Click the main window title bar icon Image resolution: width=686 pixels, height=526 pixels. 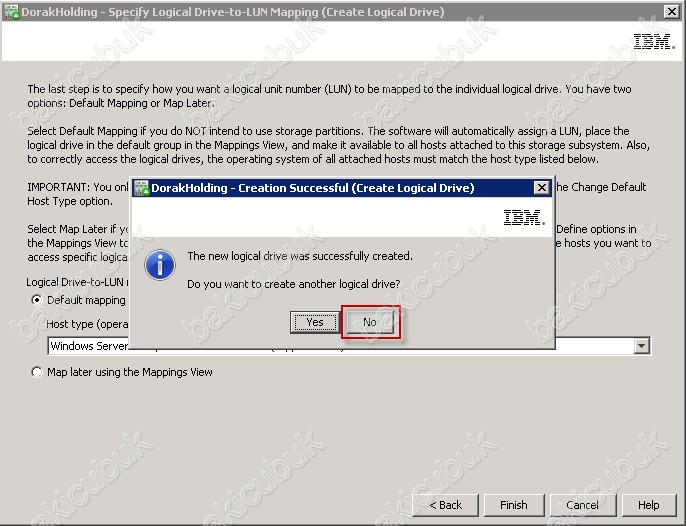(x=11, y=12)
